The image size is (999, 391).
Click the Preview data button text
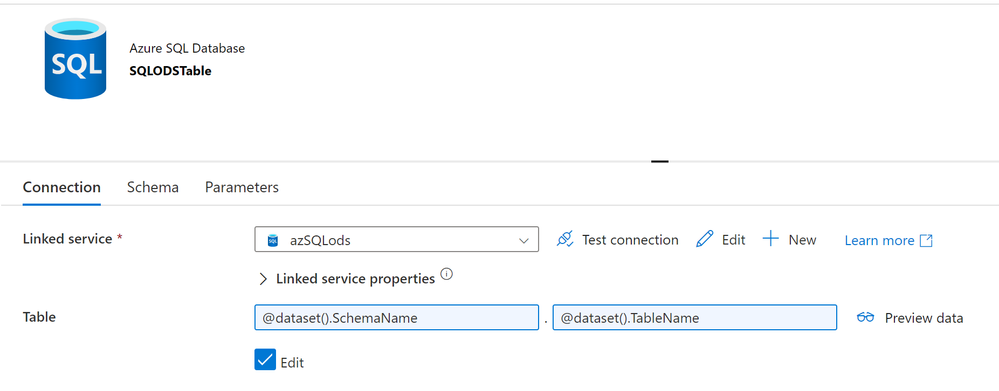click(924, 318)
